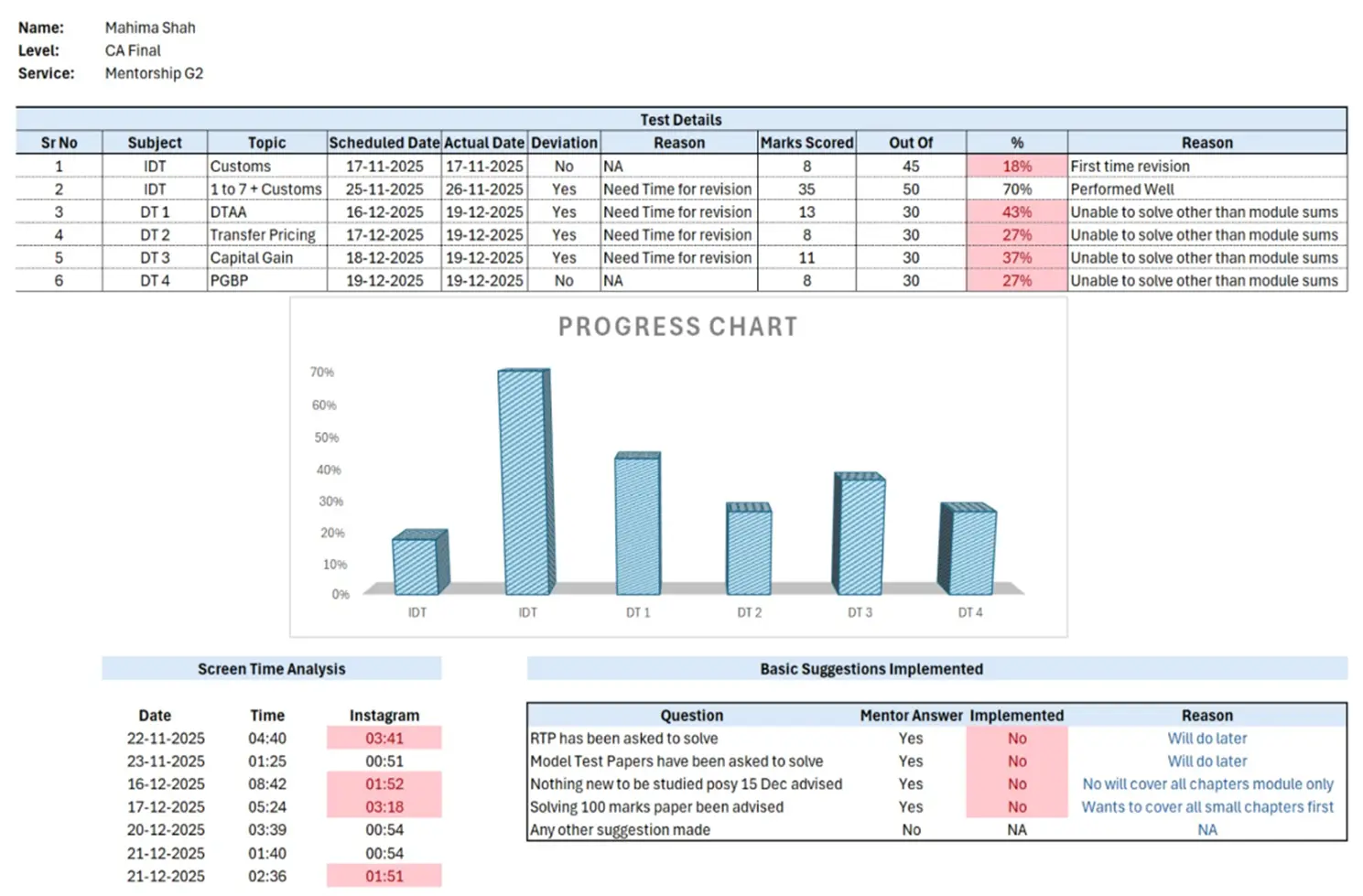Screen dimensions: 1363x896
Task: Select the Basic Suggestions Implemented header
Action: coord(871,669)
